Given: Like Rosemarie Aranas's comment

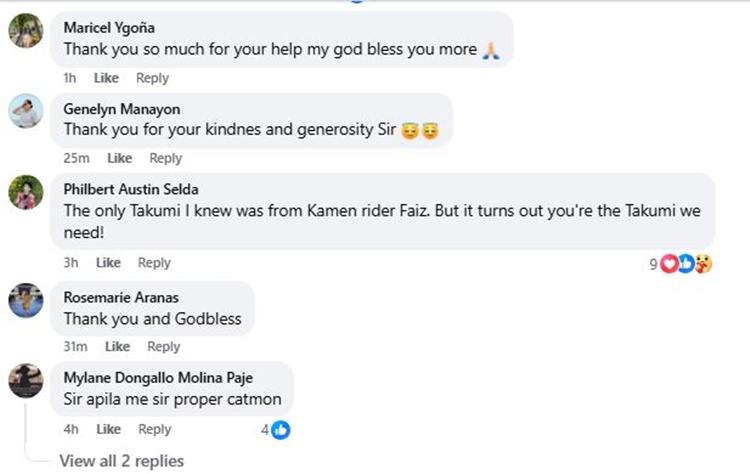Looking at the screenshot, I should coord(117,347).
